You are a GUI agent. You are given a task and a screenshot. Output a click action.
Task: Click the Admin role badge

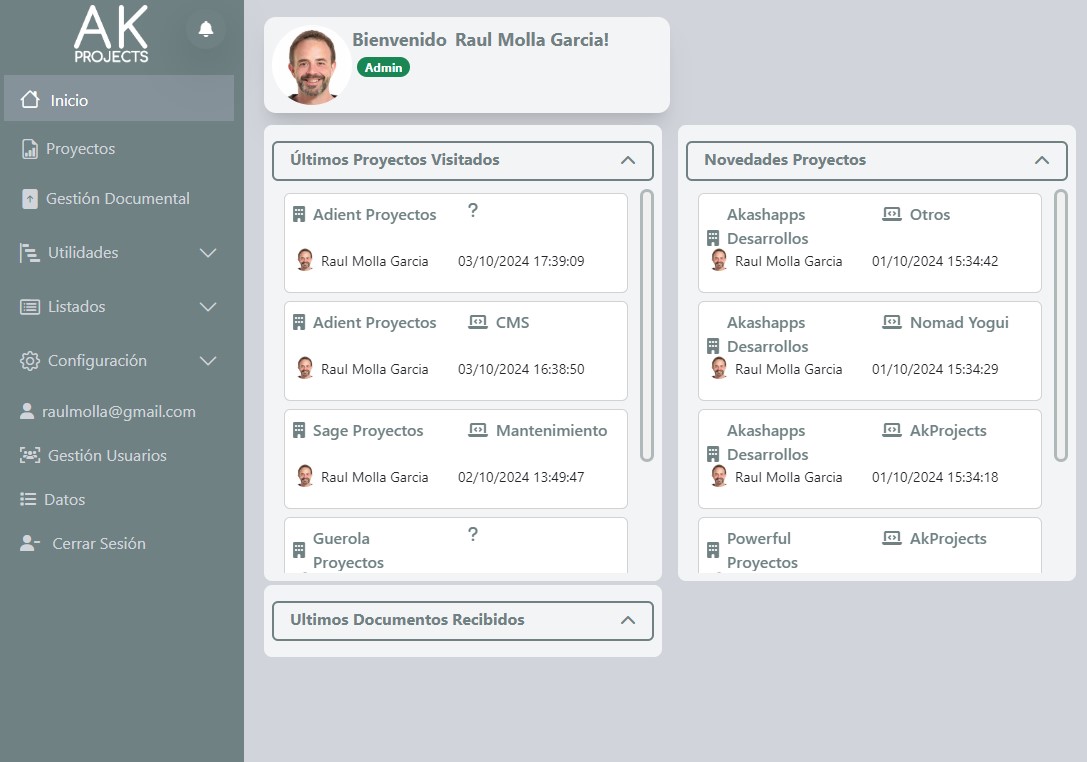383,67
